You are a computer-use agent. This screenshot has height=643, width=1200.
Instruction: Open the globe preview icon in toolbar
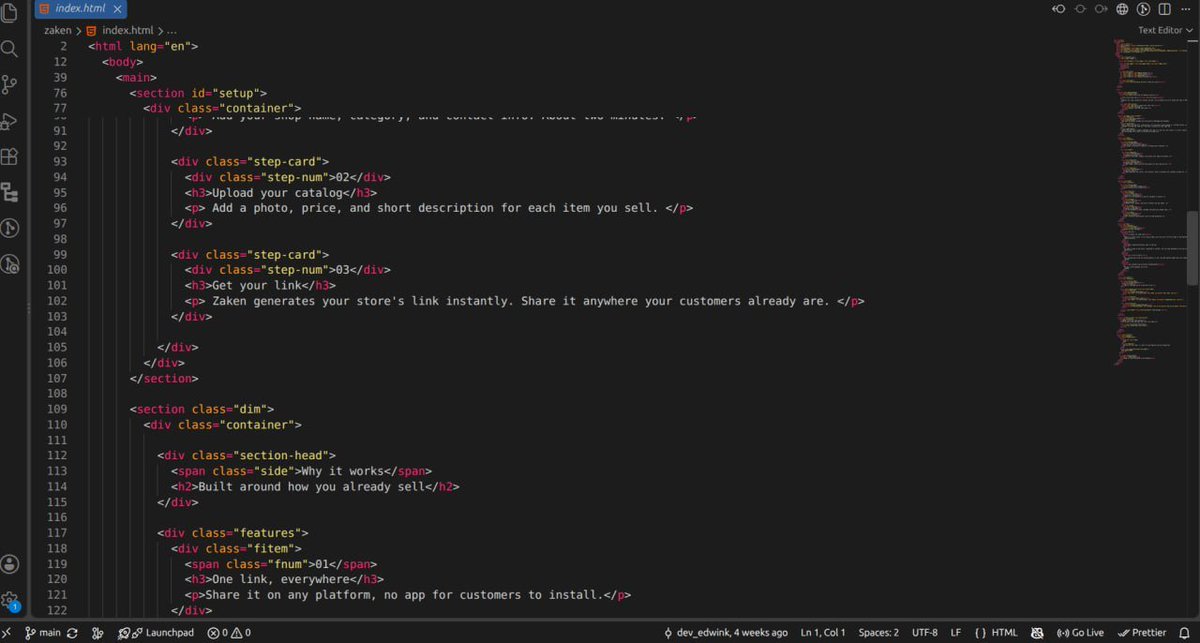(1122, 9)
